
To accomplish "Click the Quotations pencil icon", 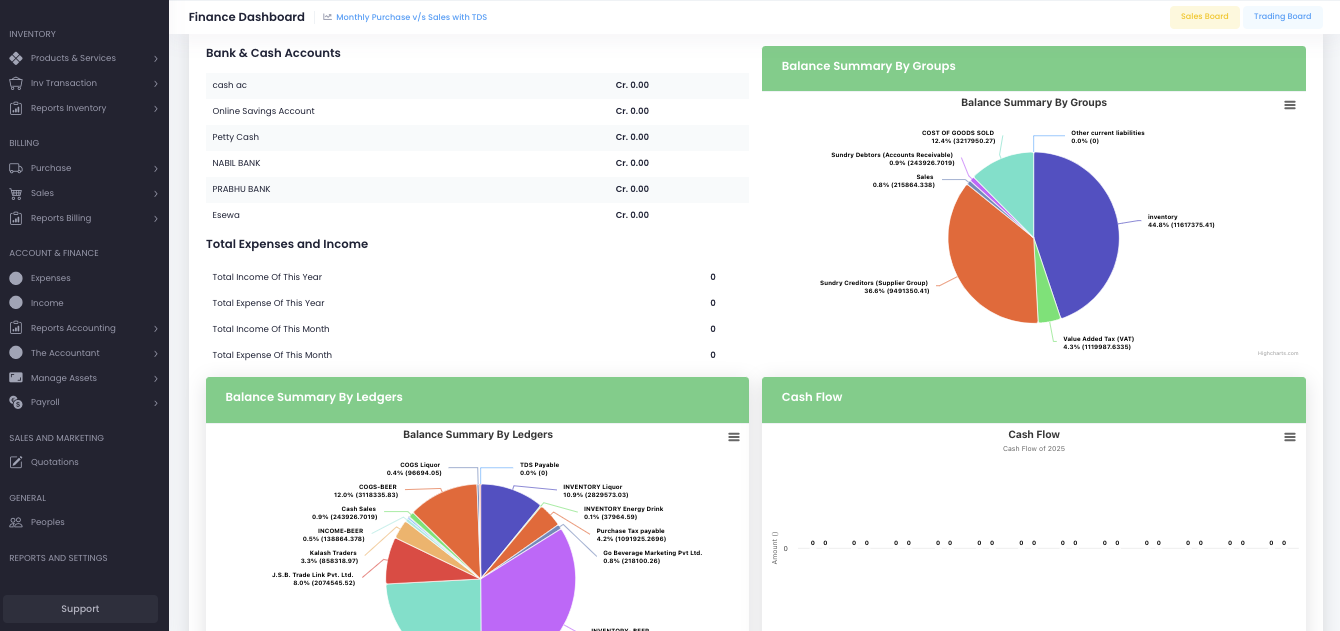I will click(x=16, y=462).
